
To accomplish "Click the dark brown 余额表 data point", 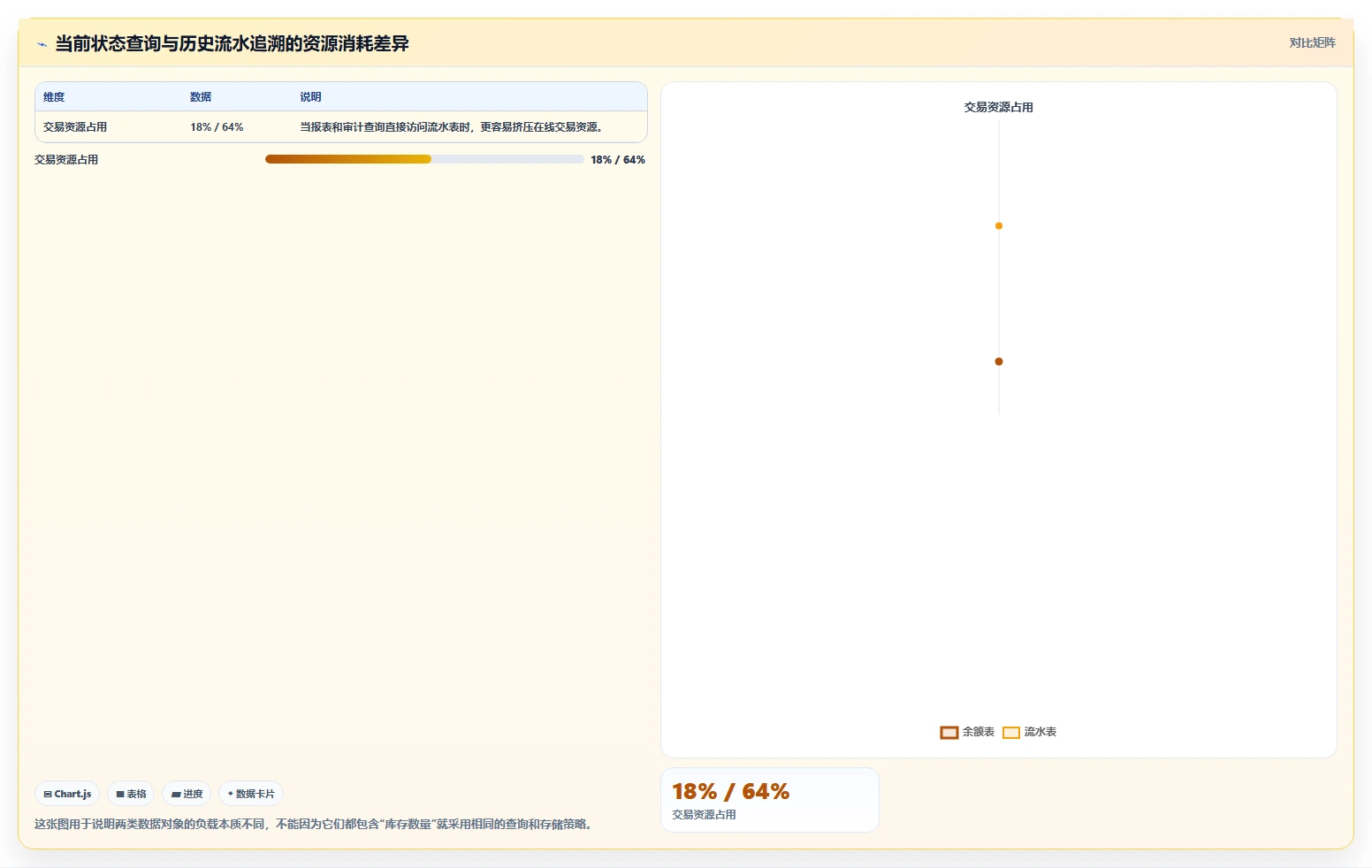I will click(x=999, y=361).
